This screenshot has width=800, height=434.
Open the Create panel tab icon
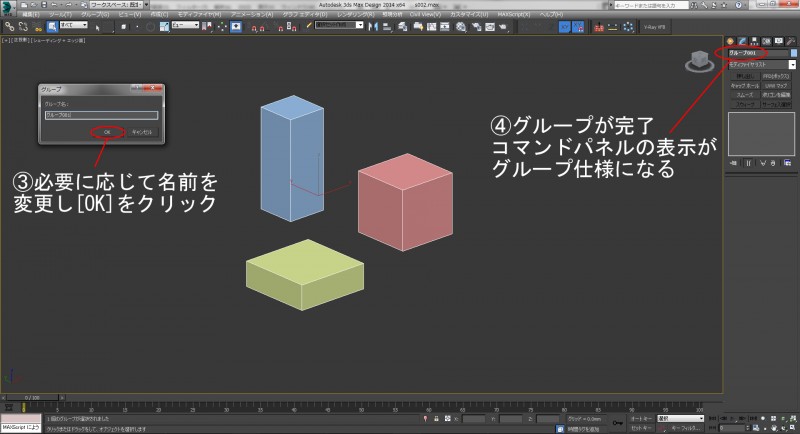click(x=731, y=39)
